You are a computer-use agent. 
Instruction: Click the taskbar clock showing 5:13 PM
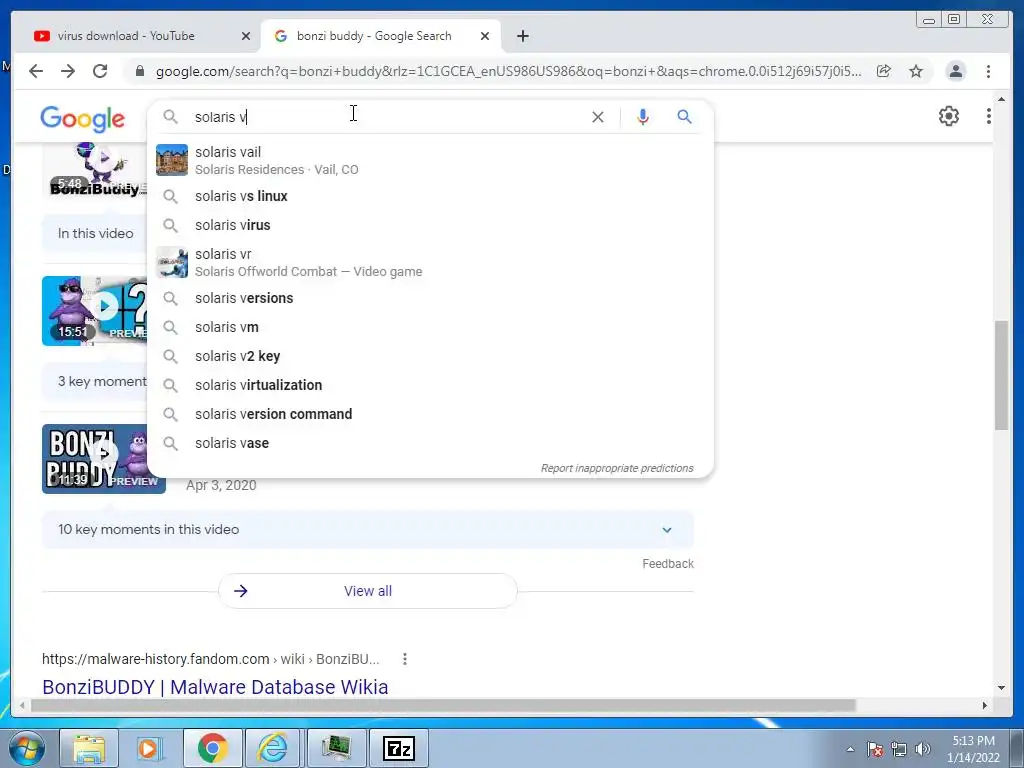[x=973, y=749]
